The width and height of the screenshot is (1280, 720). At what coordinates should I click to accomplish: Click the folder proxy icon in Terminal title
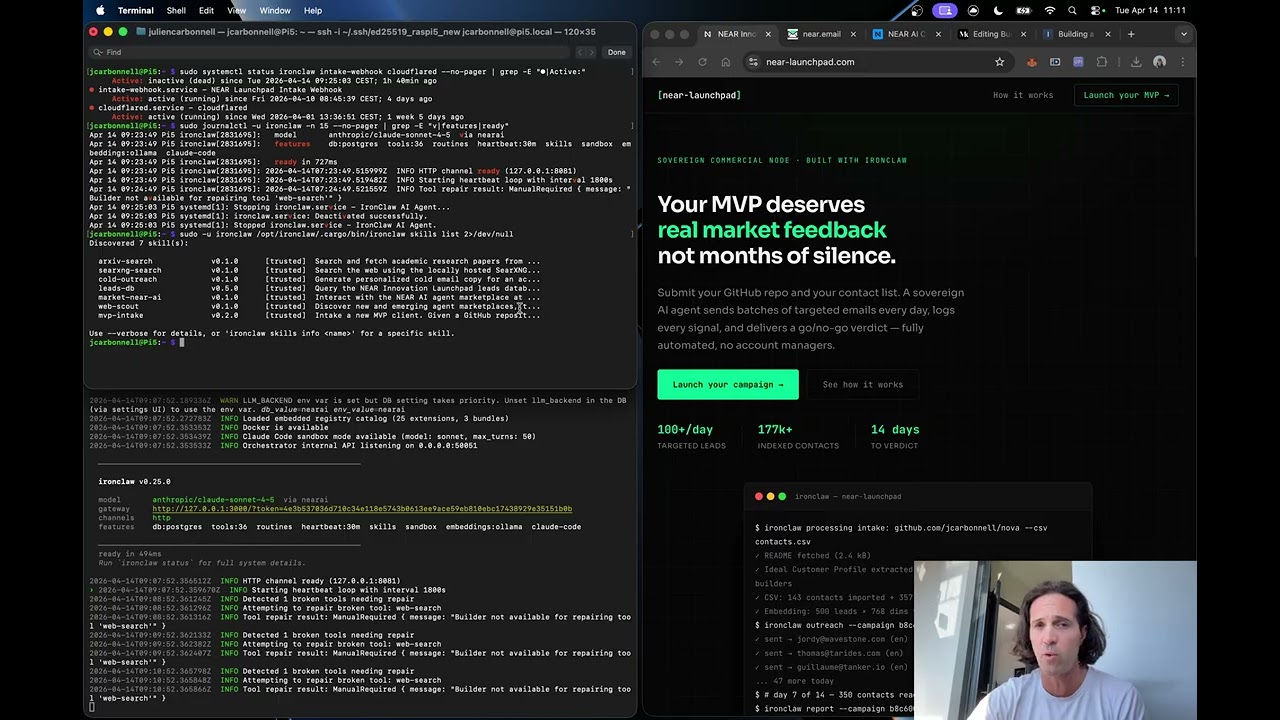pos(141,32)
